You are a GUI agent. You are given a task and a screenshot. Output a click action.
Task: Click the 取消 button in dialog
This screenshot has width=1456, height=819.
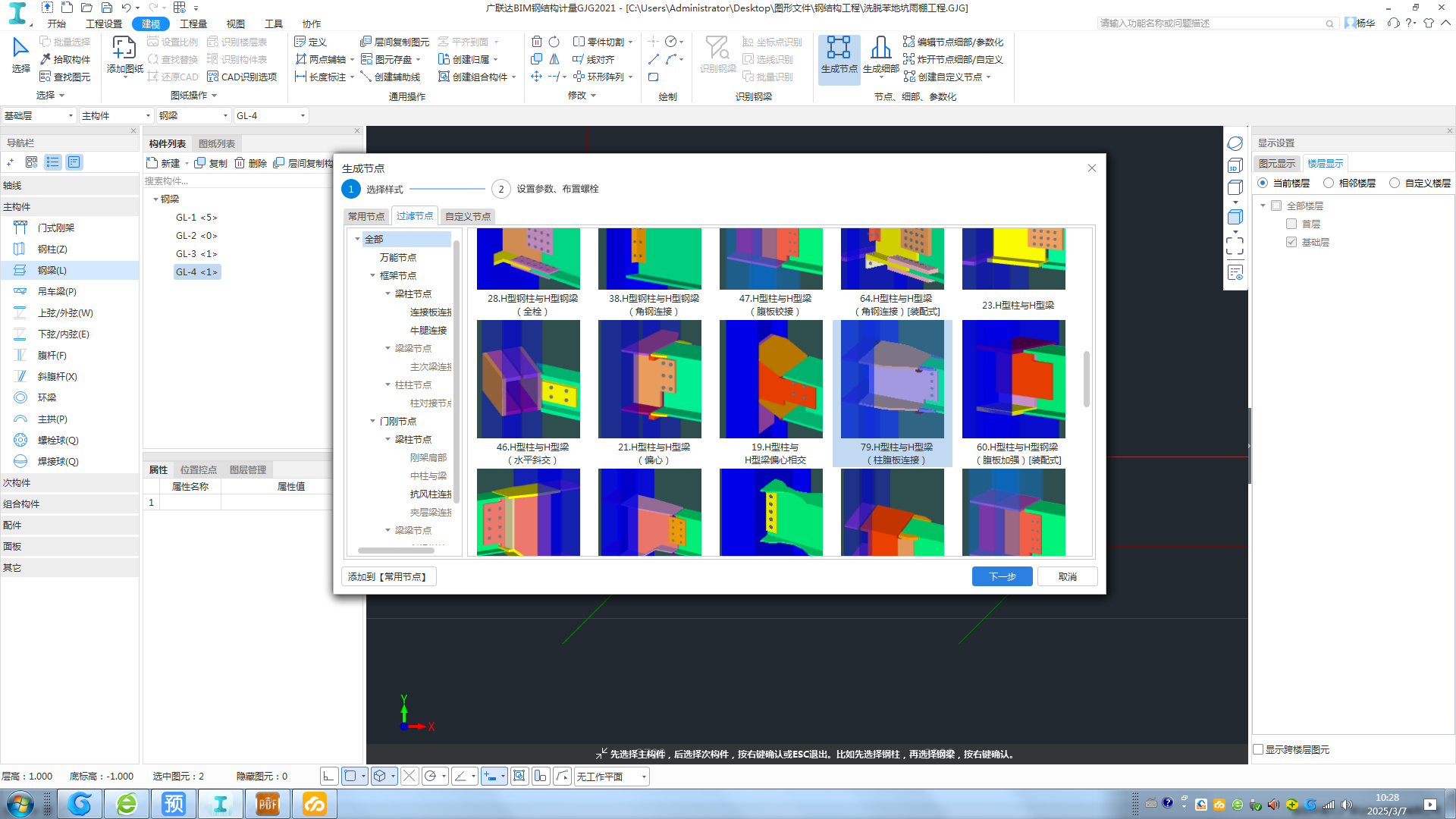pos(1068,576)
